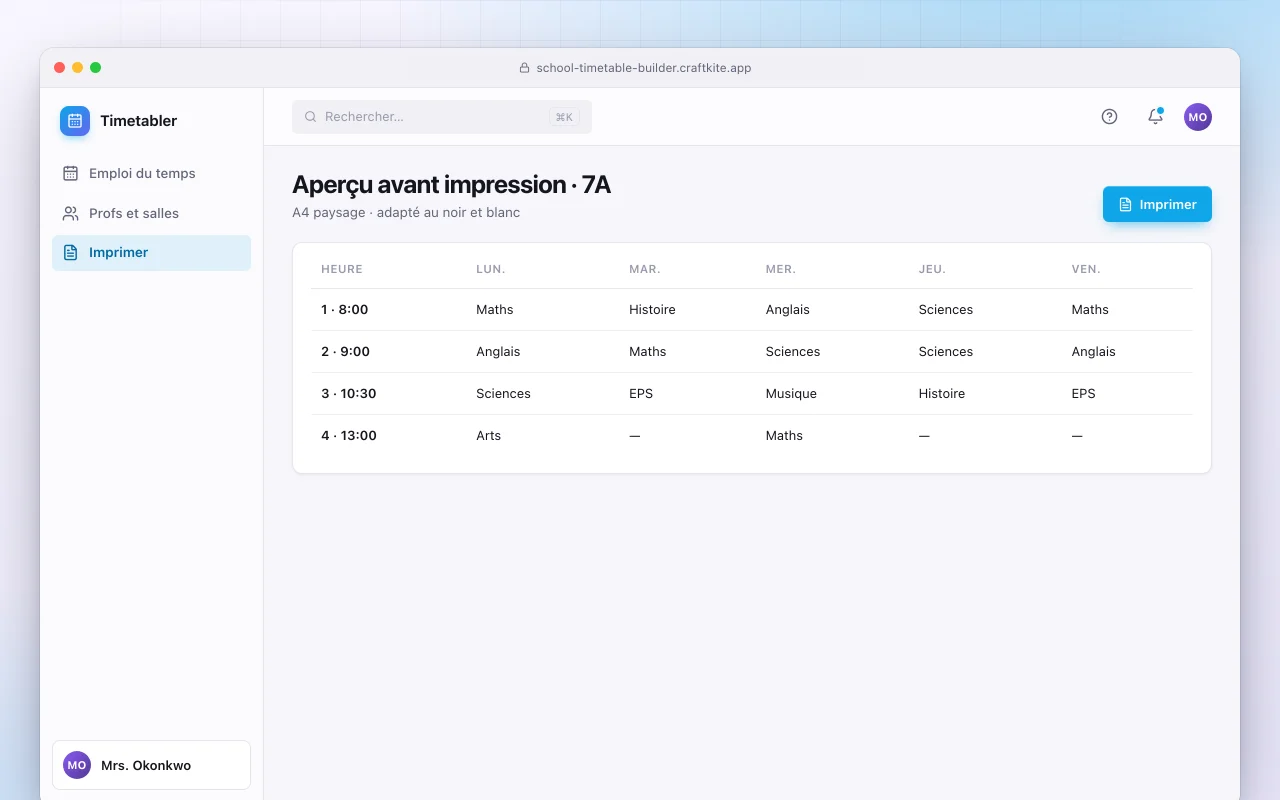
Task: Click the MER. column header
Action: click(x=781, y=269)
